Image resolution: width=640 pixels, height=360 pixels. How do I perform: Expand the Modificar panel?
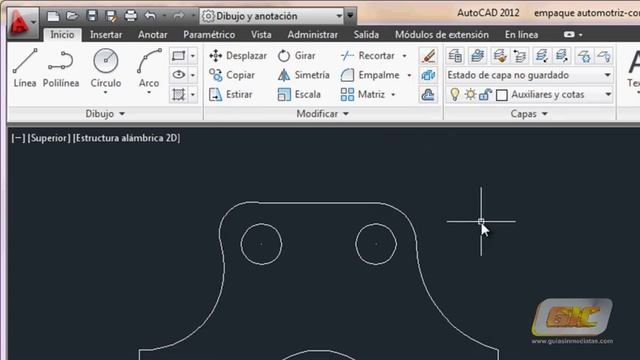[322, 114]
